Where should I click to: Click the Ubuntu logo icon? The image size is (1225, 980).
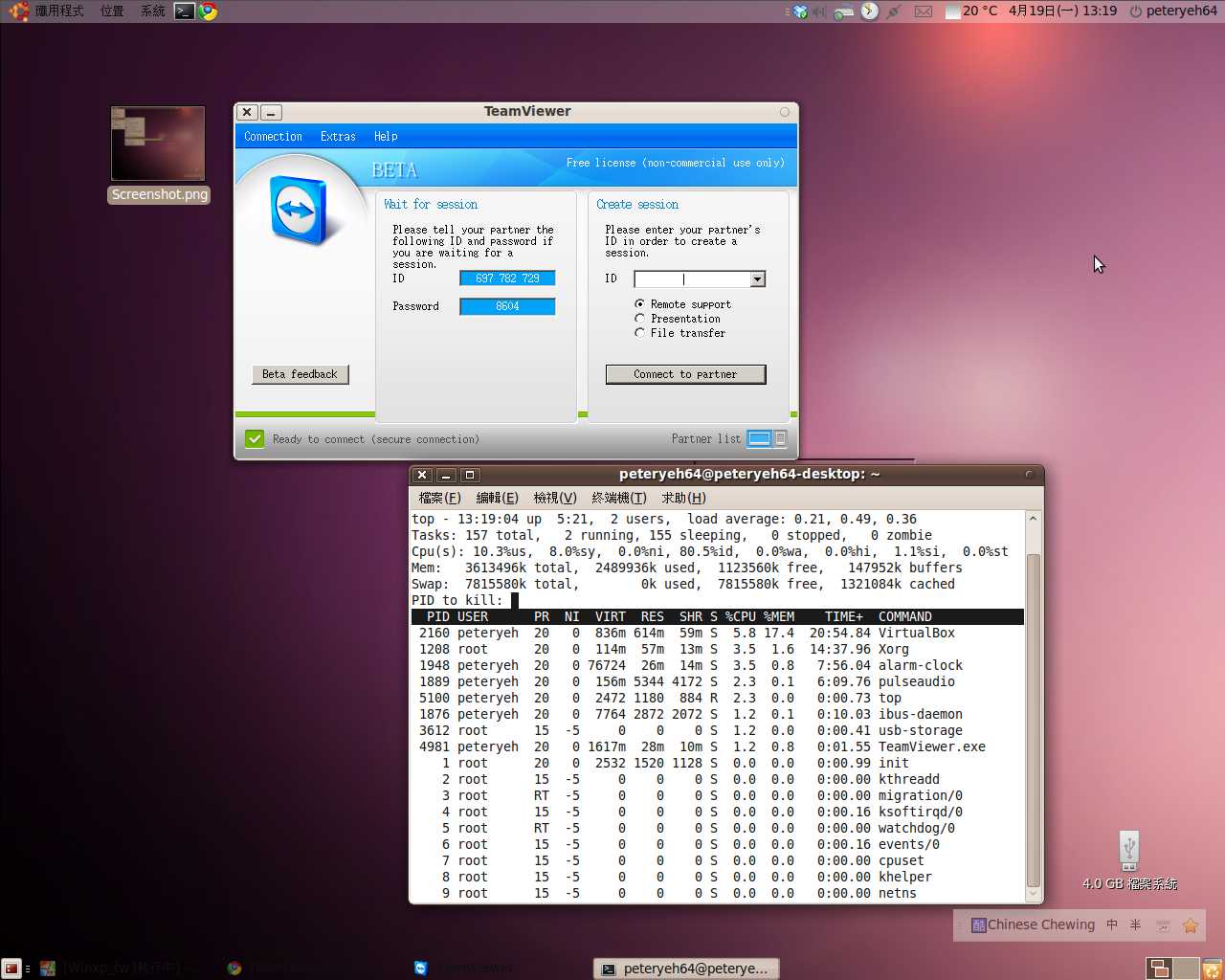(18, 11)
